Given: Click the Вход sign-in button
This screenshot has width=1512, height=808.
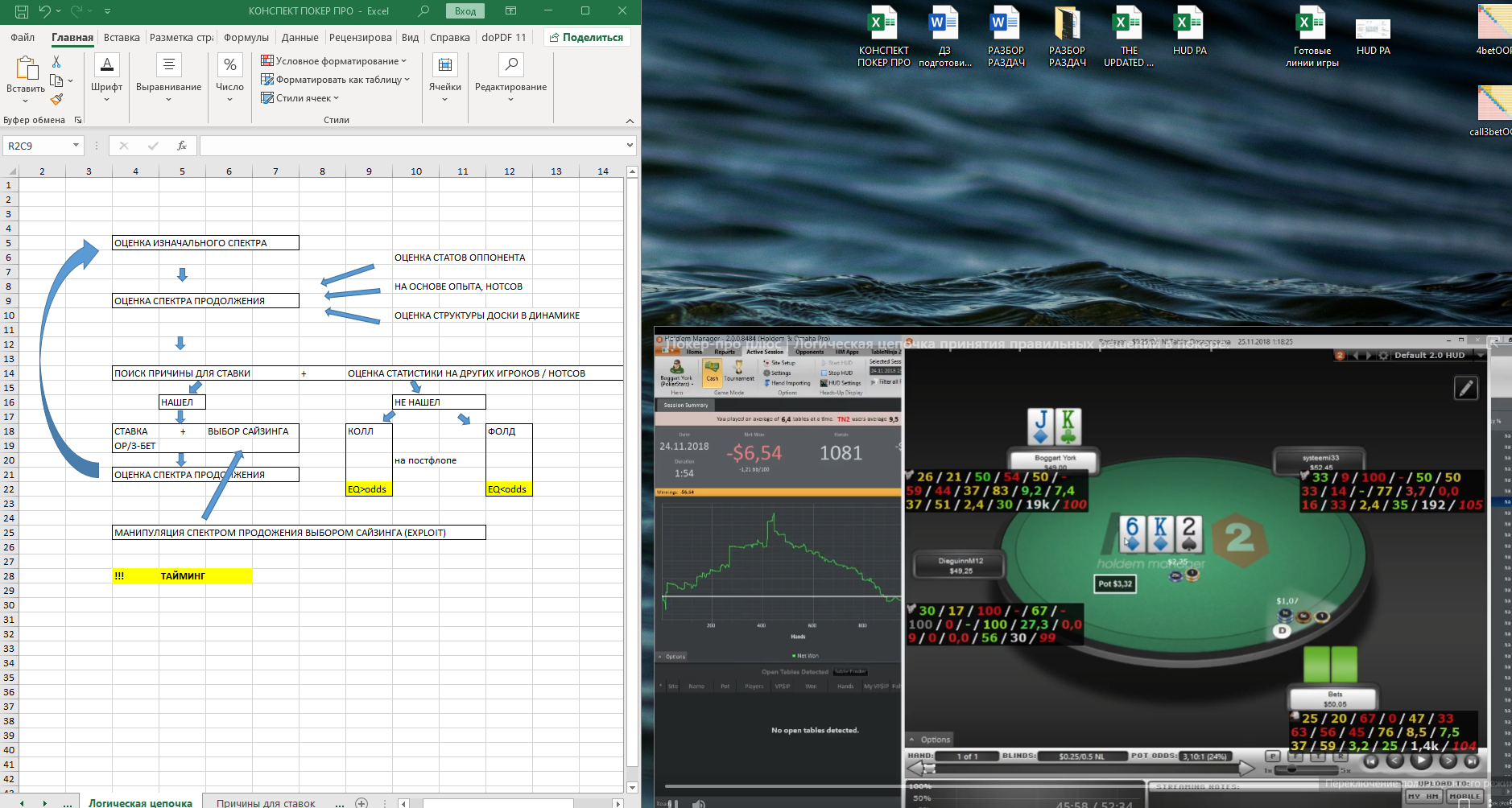Looking at the screenshot, I should [465, 11].
